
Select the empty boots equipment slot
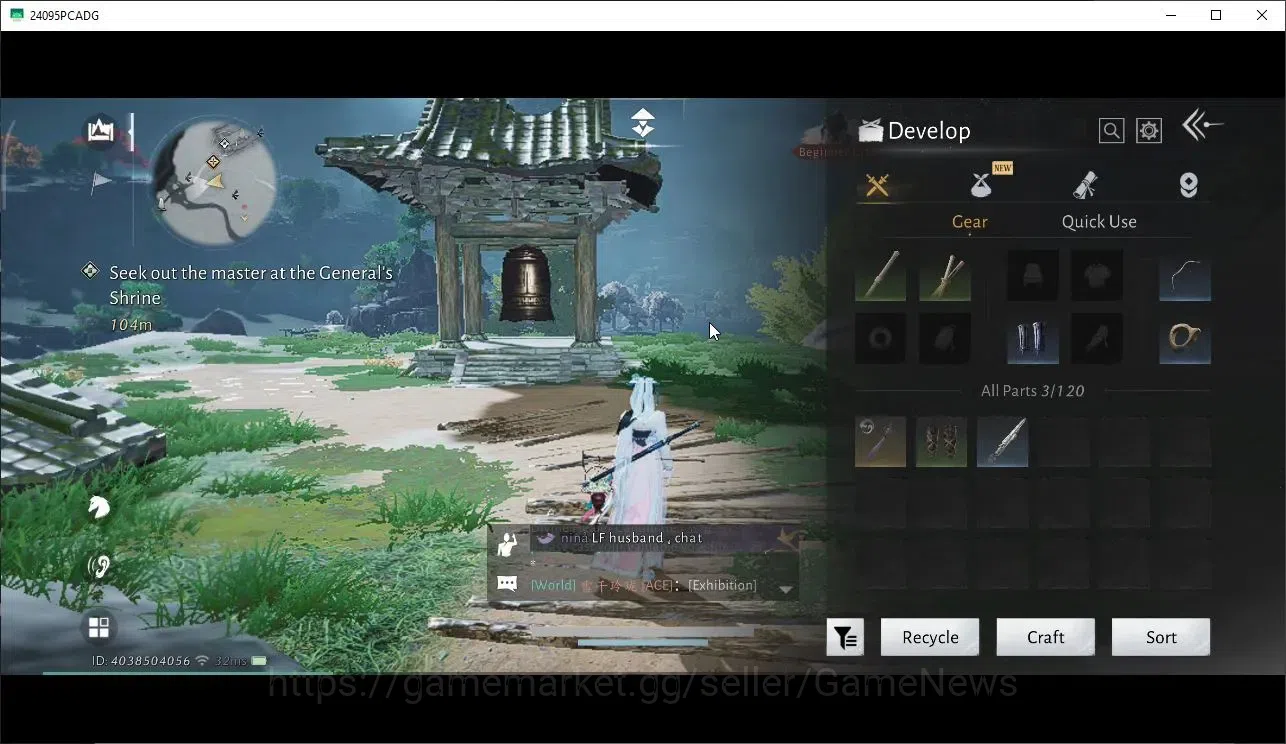[1096, 338]
